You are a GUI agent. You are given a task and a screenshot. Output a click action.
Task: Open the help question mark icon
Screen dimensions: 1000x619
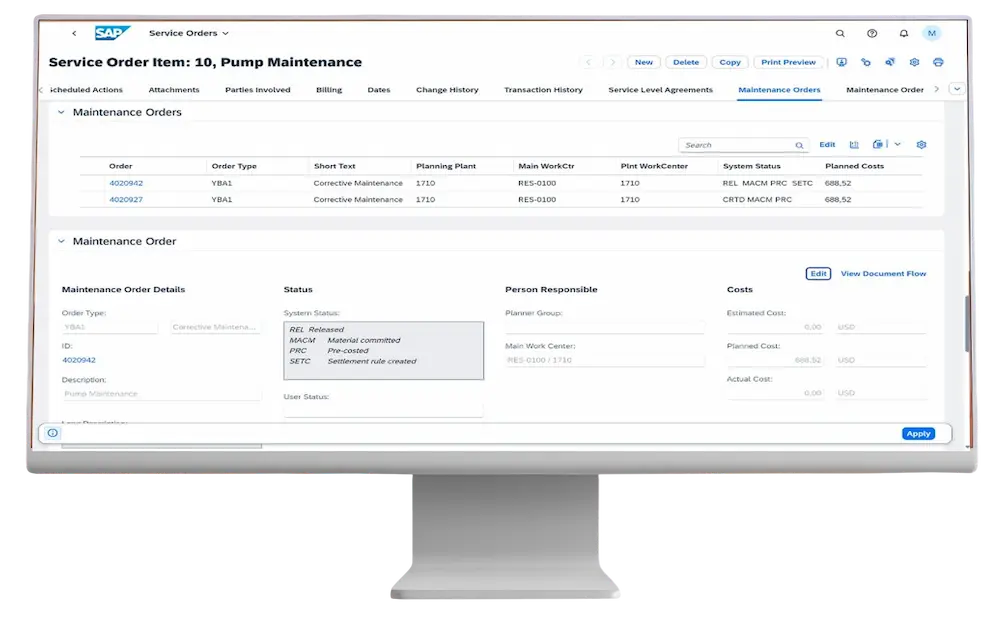click(872, 33)
